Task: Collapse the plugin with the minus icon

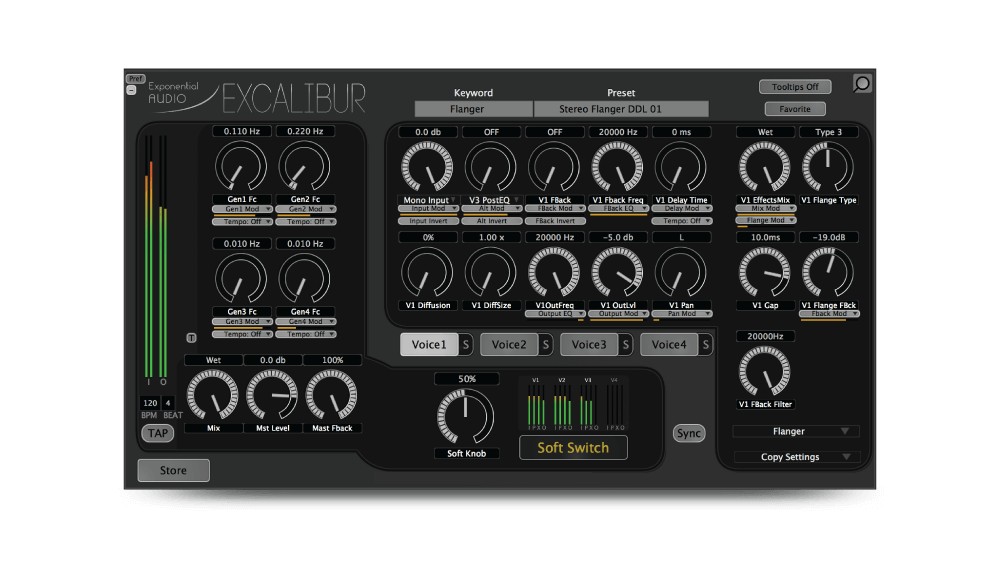Action: (131, 90)
